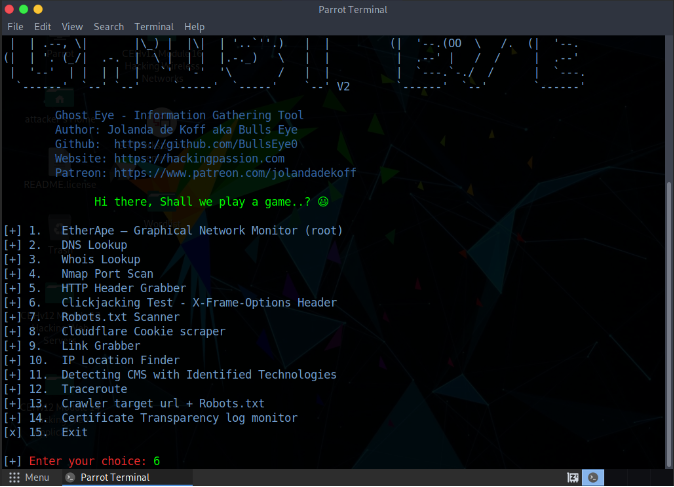Click the red window control button
The height and width of the screenshot is (487, 674).
[x=9, y=9]
